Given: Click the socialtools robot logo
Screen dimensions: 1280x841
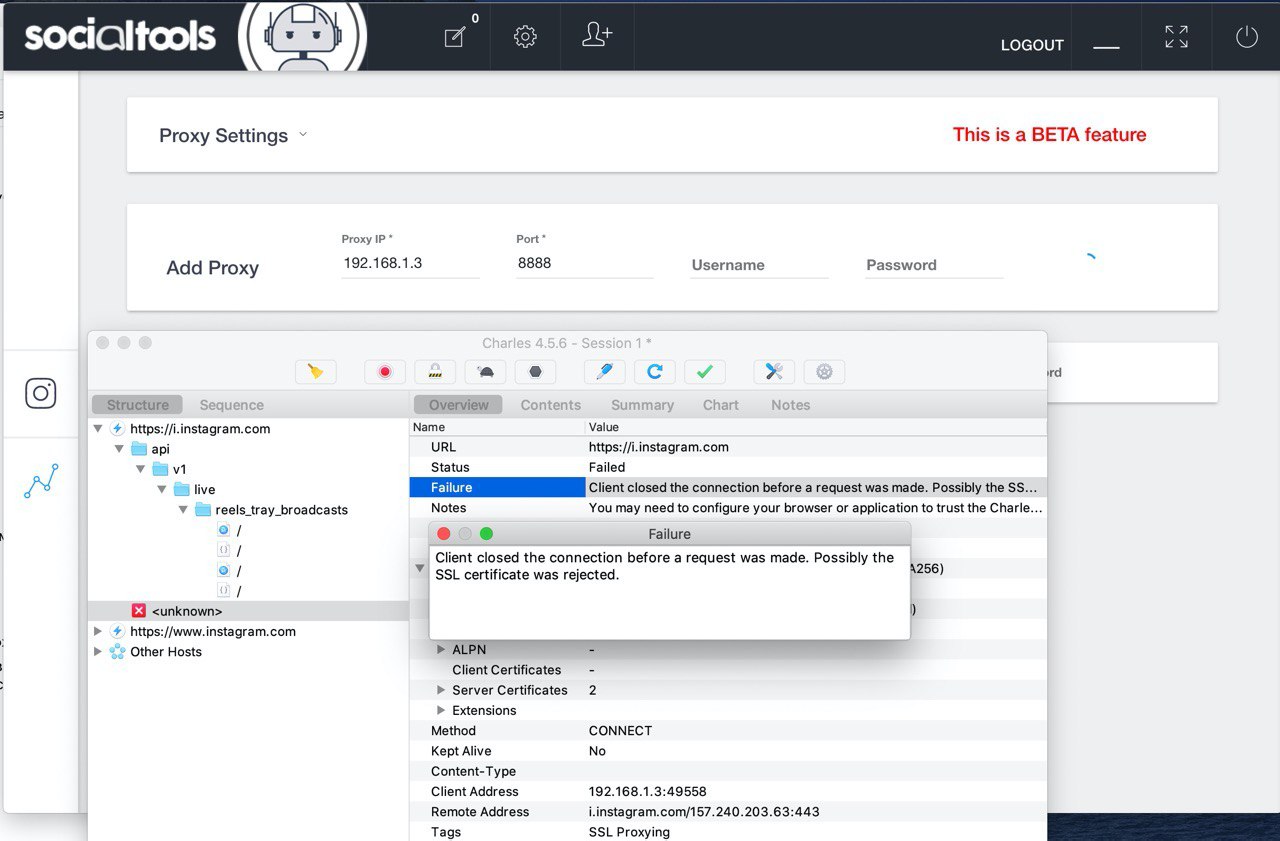Looking at the screenshot, I should (x=302, y=36).
